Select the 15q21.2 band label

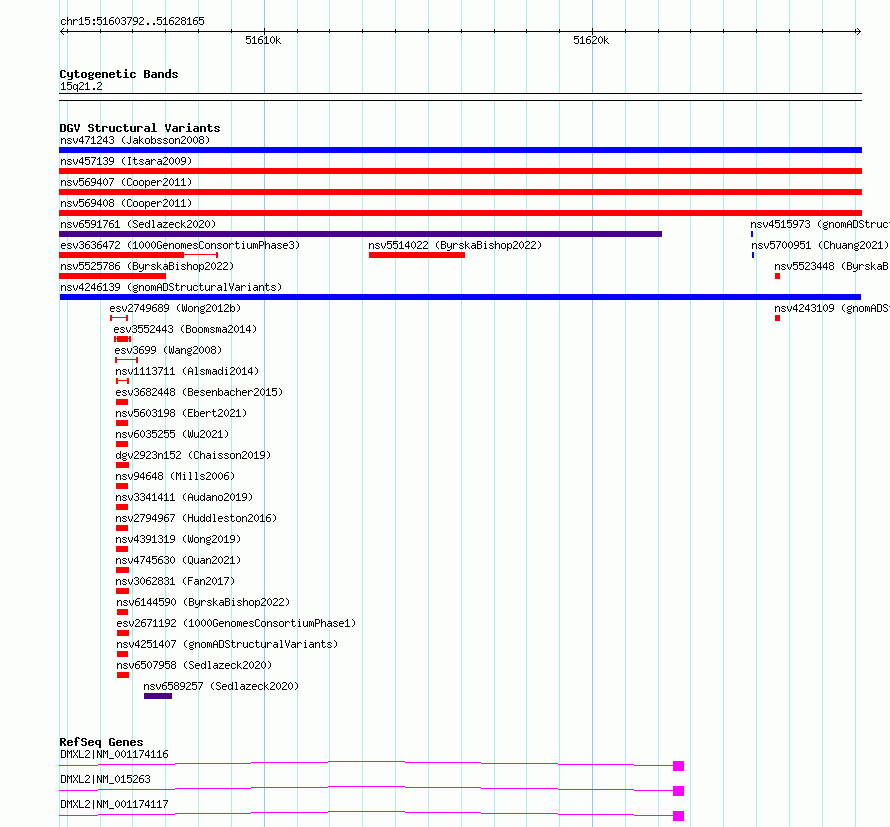click(81, 86)
